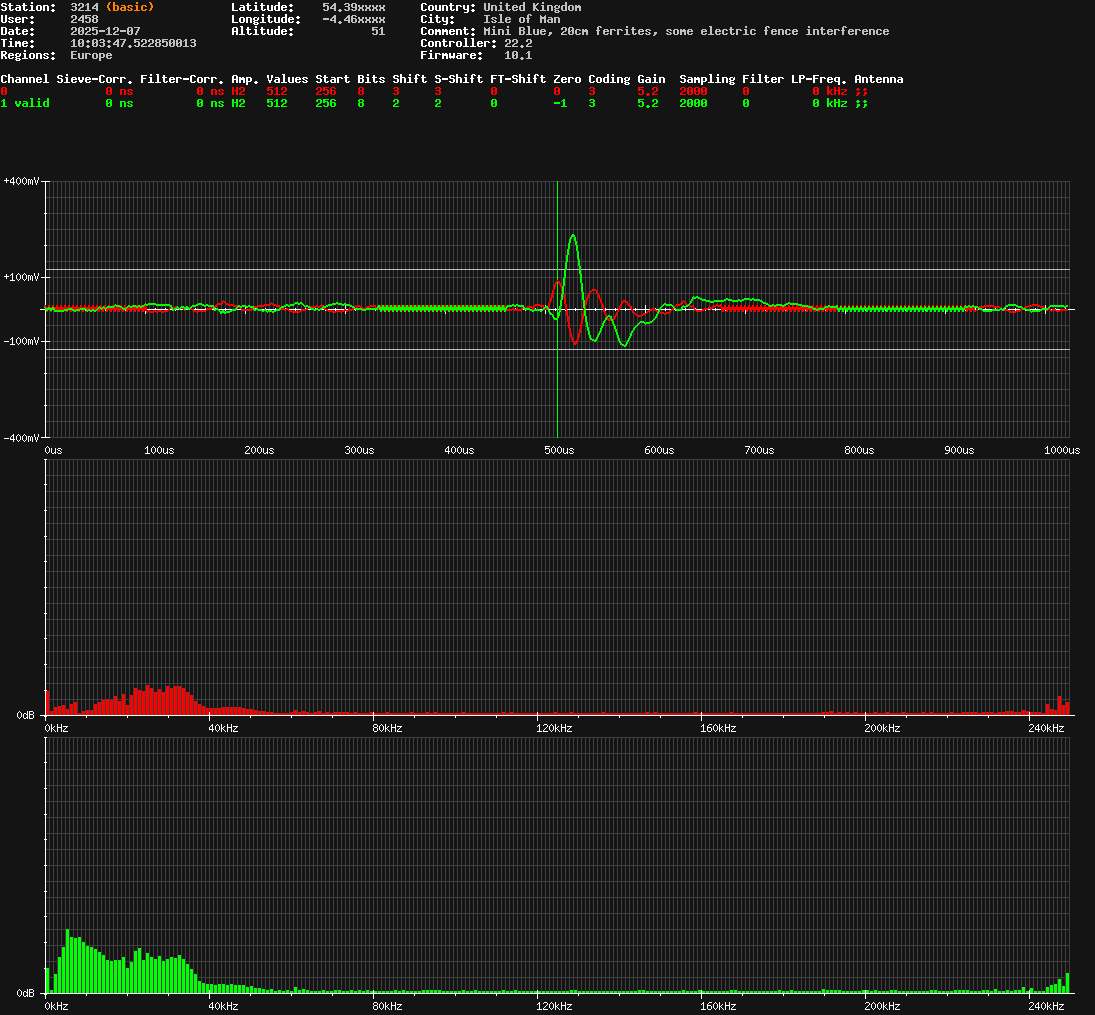Screen dimensions: 1095x1015
Task: Click the station number 3214
Action: click(84, 7)
